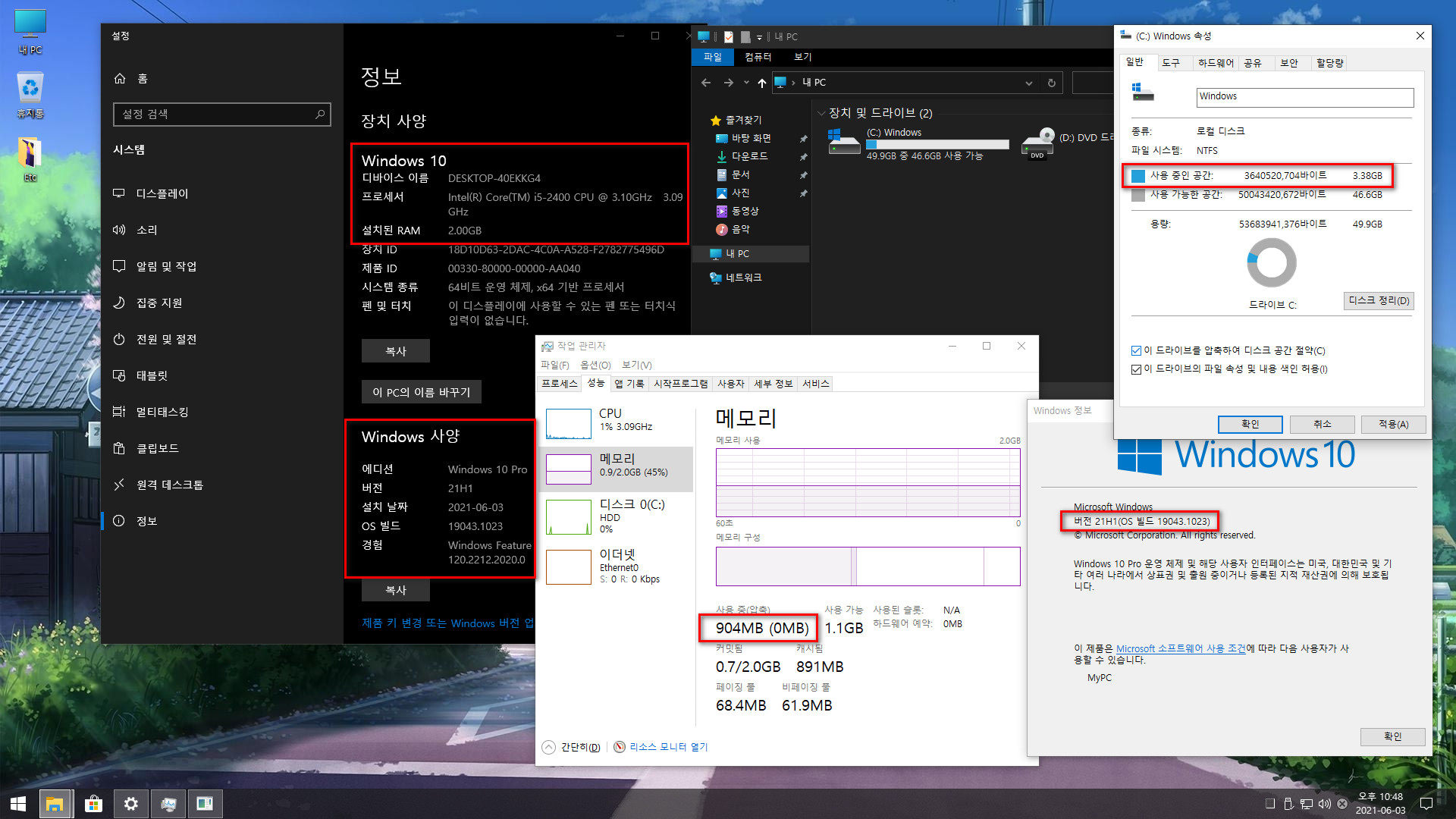Select 다운로드 in Explorer quick access

point(748,156)
